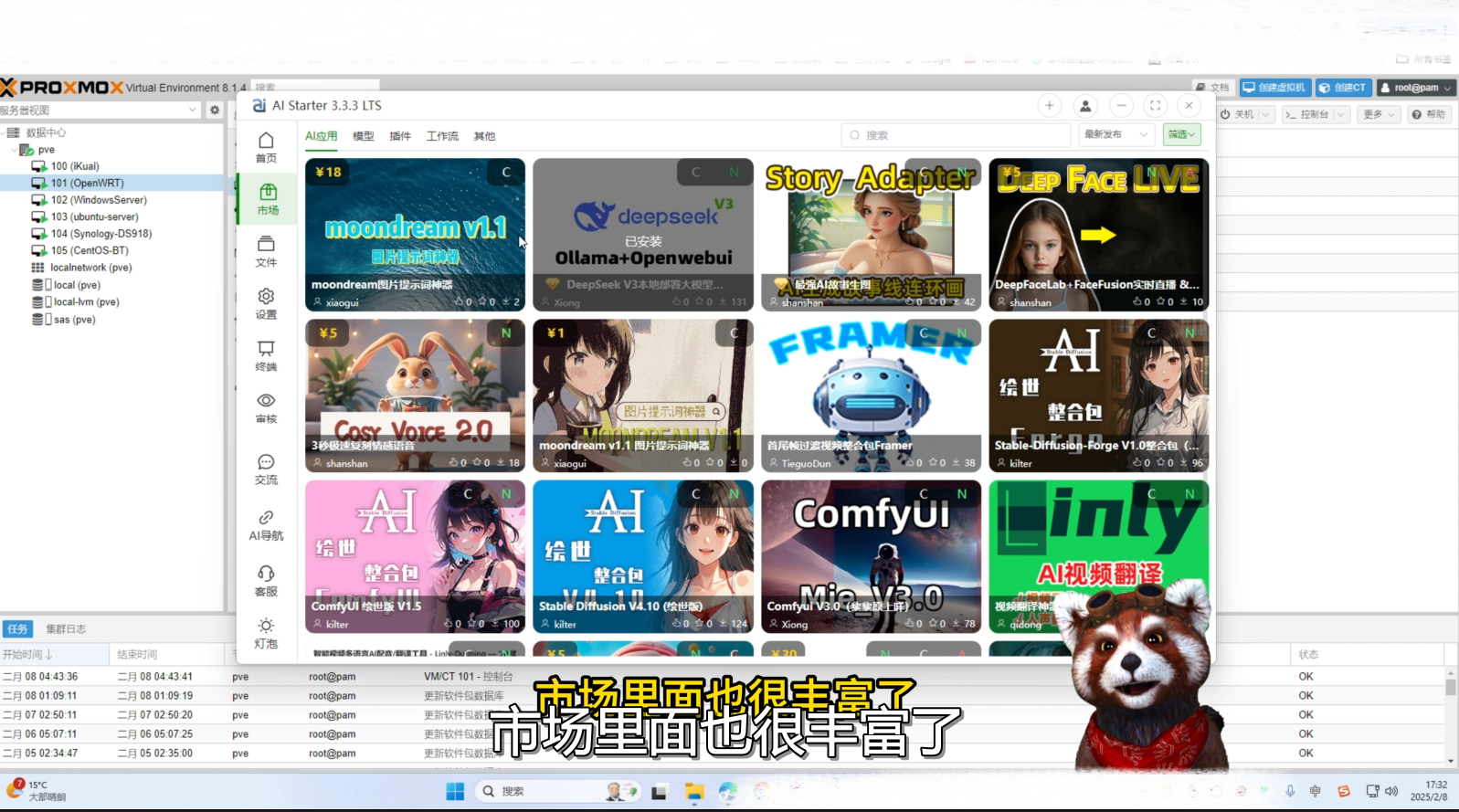The width and height of the screenshot is (1459, 812).
Task: Open the Story Adapter app card
Action: (x=871, y=235)
